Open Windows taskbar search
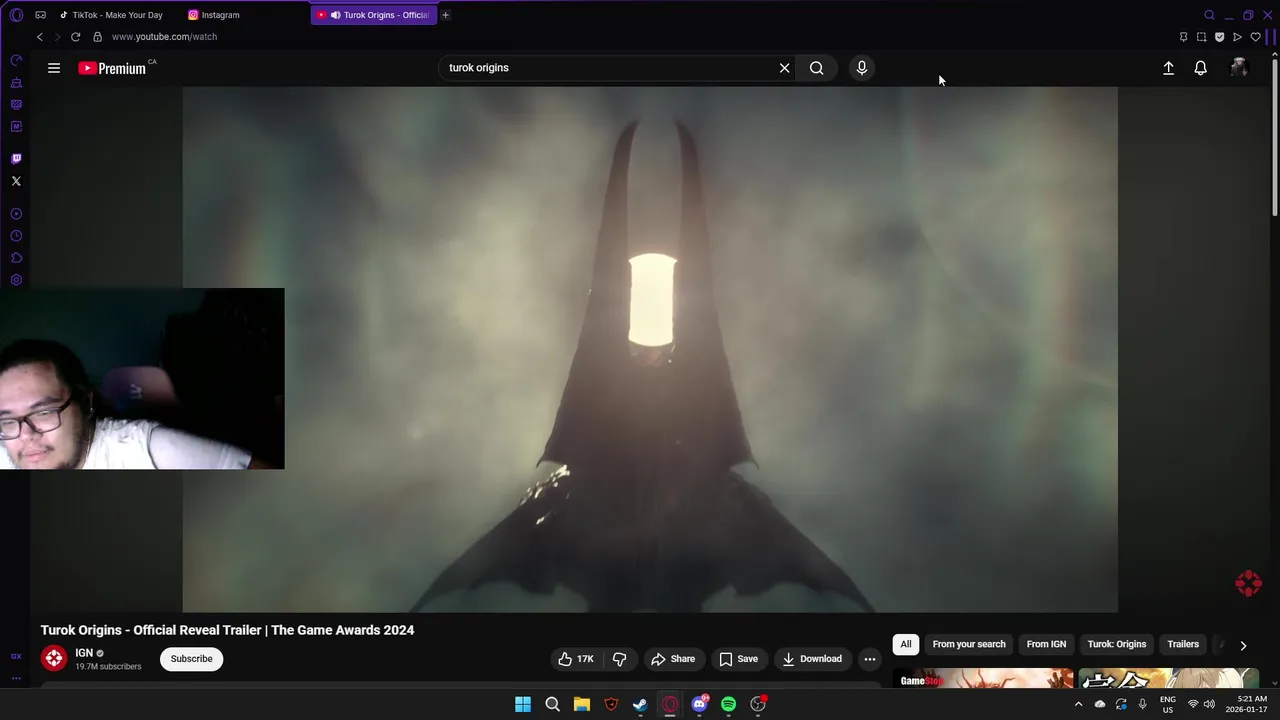The image size is (1280, 720). (x=552, y=704)
